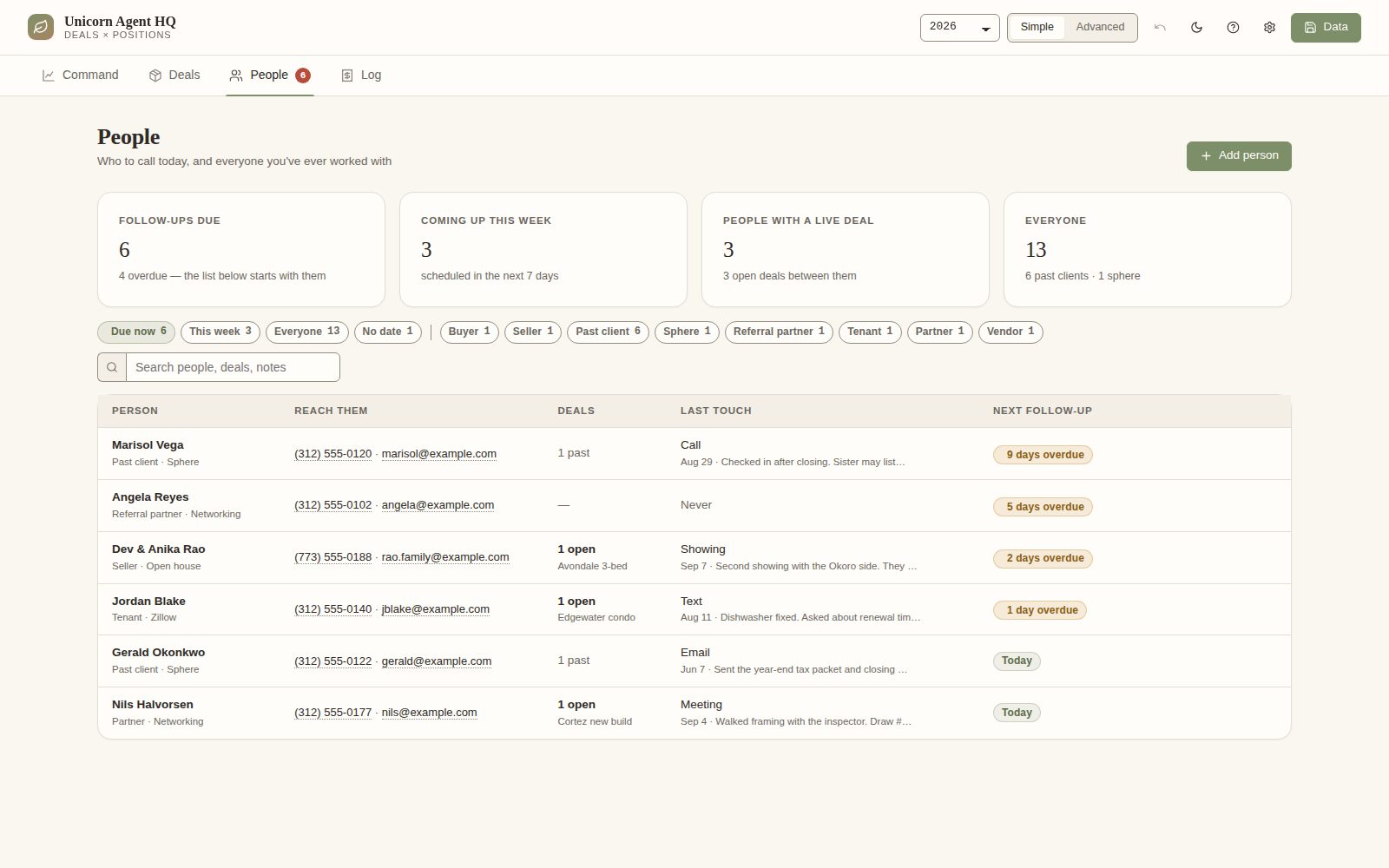
Task: Select the Everyone 13 filter chip
Action: pyautogui.click(x=307, y=332)
